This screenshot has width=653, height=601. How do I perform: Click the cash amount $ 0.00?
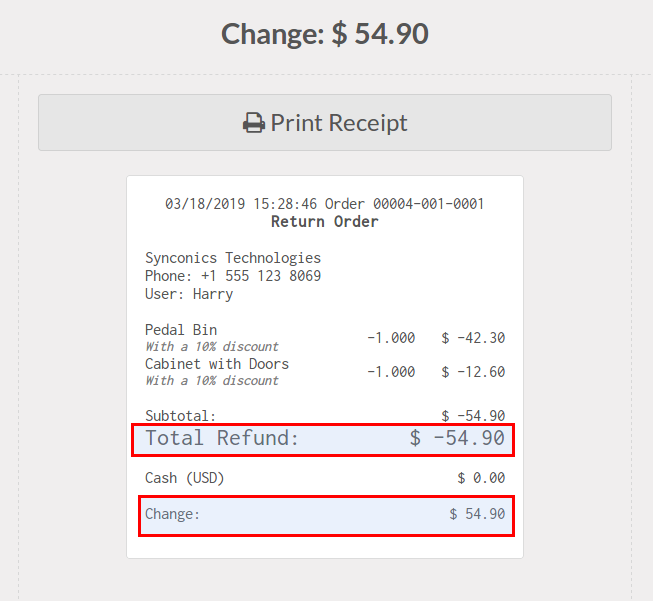(481, 478)
